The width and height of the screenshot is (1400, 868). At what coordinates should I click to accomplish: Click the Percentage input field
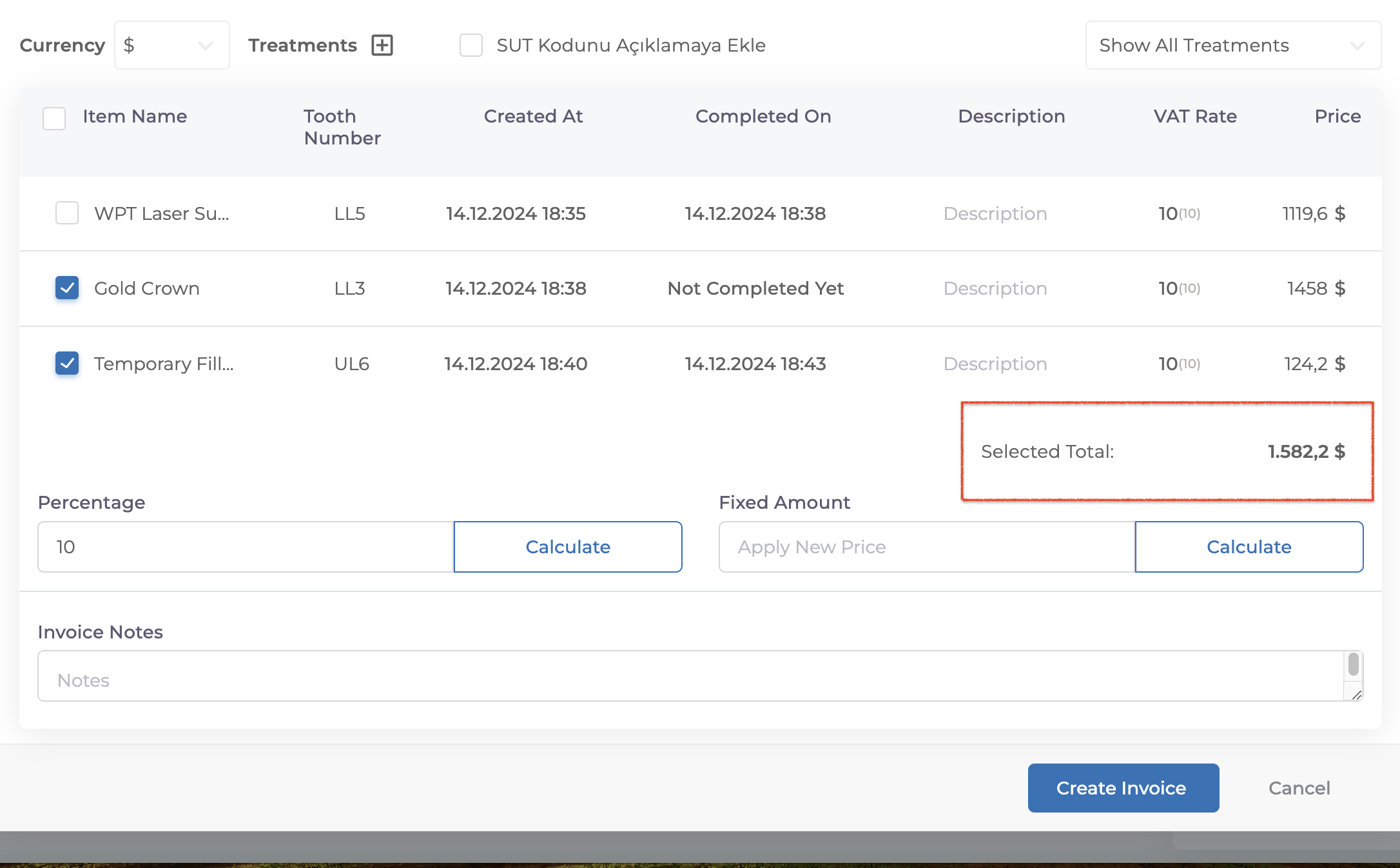pos(245,547)
